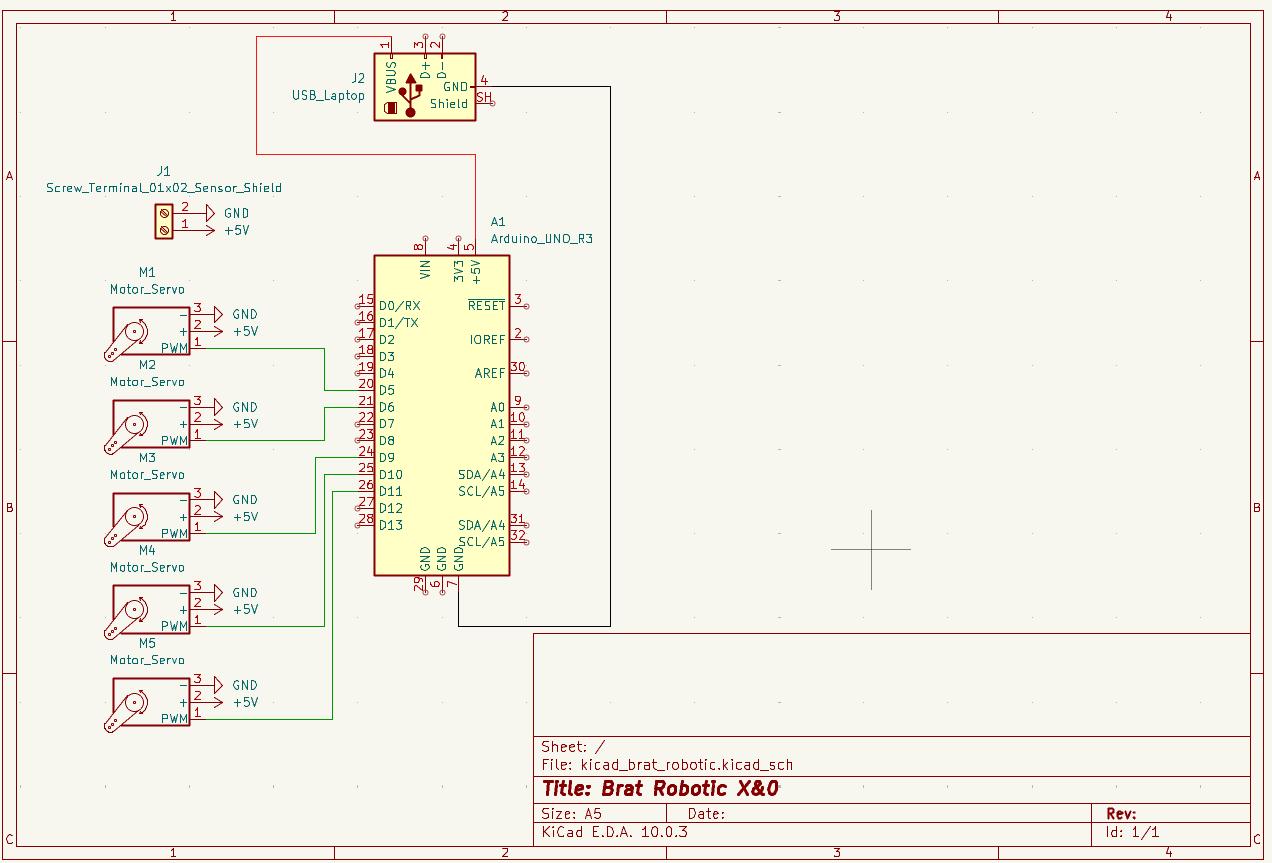This screenshot has width=1272, height=863.
Task: Click the M5 reference label
Action: (x=147, y=643)
